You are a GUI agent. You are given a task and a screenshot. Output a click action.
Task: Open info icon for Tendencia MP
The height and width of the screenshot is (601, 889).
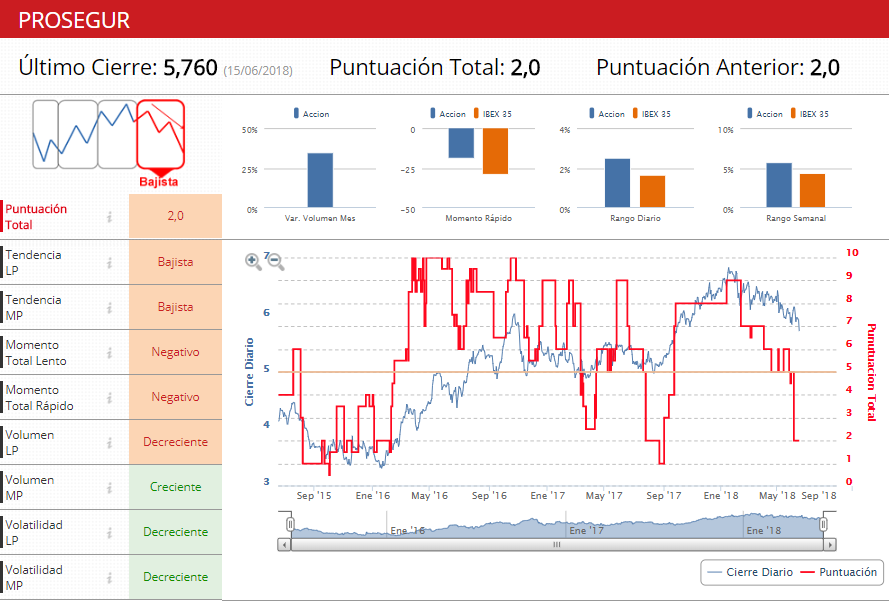tap(109, 307)
